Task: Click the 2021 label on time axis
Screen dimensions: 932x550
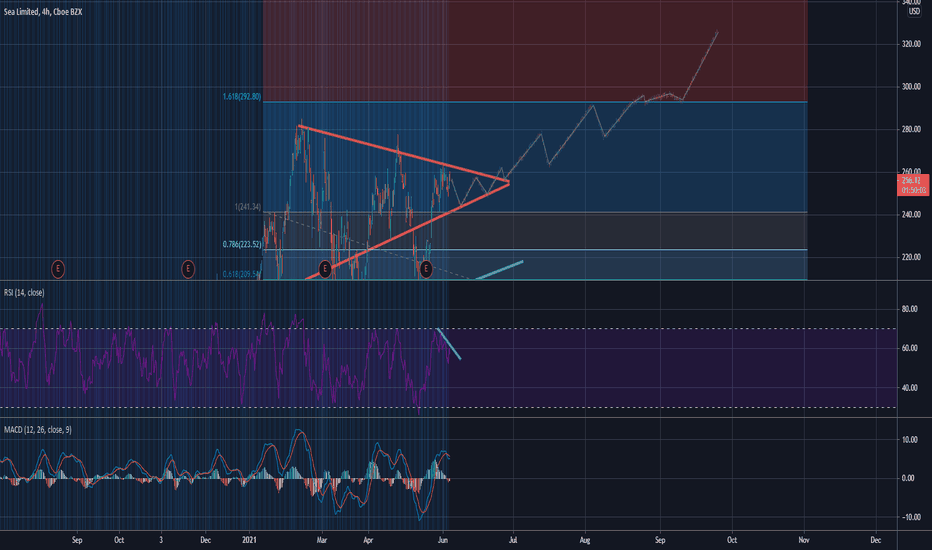Action: (250, 540)
